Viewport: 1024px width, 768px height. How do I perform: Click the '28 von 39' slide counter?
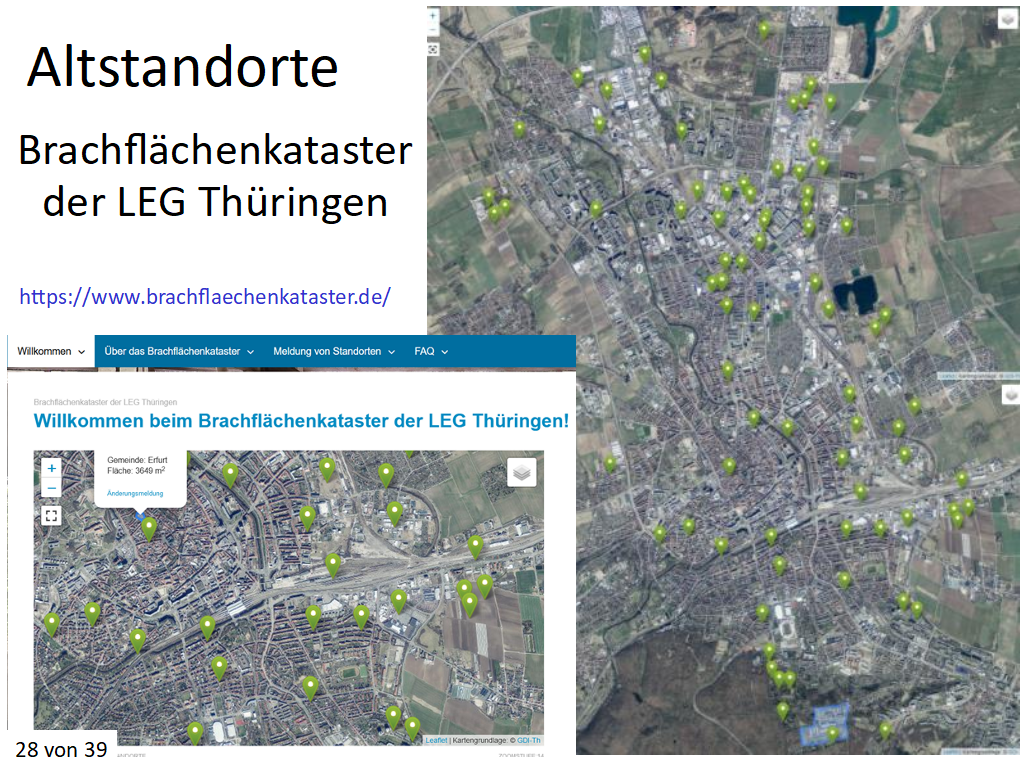pyautogui.click(x=61, y=749)
